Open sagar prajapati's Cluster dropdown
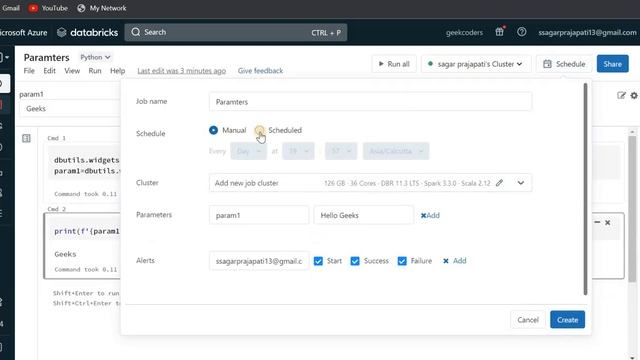Screen dimensions: 640x360 [476, 64]
